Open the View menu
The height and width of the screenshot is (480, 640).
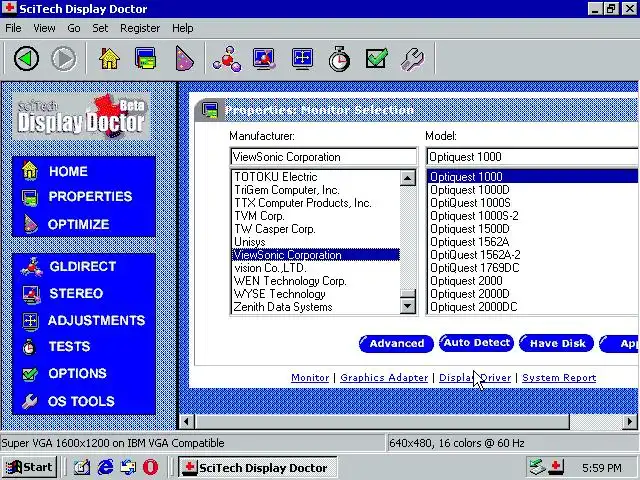click(44, 28)
